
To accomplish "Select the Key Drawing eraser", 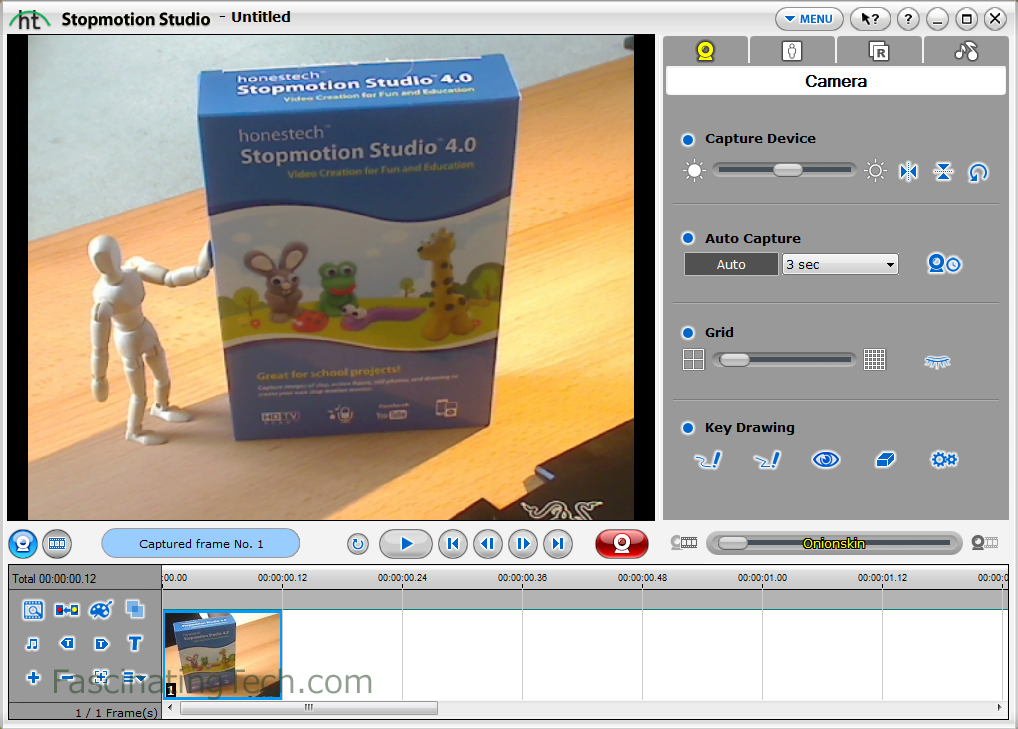I will point(886,460).
